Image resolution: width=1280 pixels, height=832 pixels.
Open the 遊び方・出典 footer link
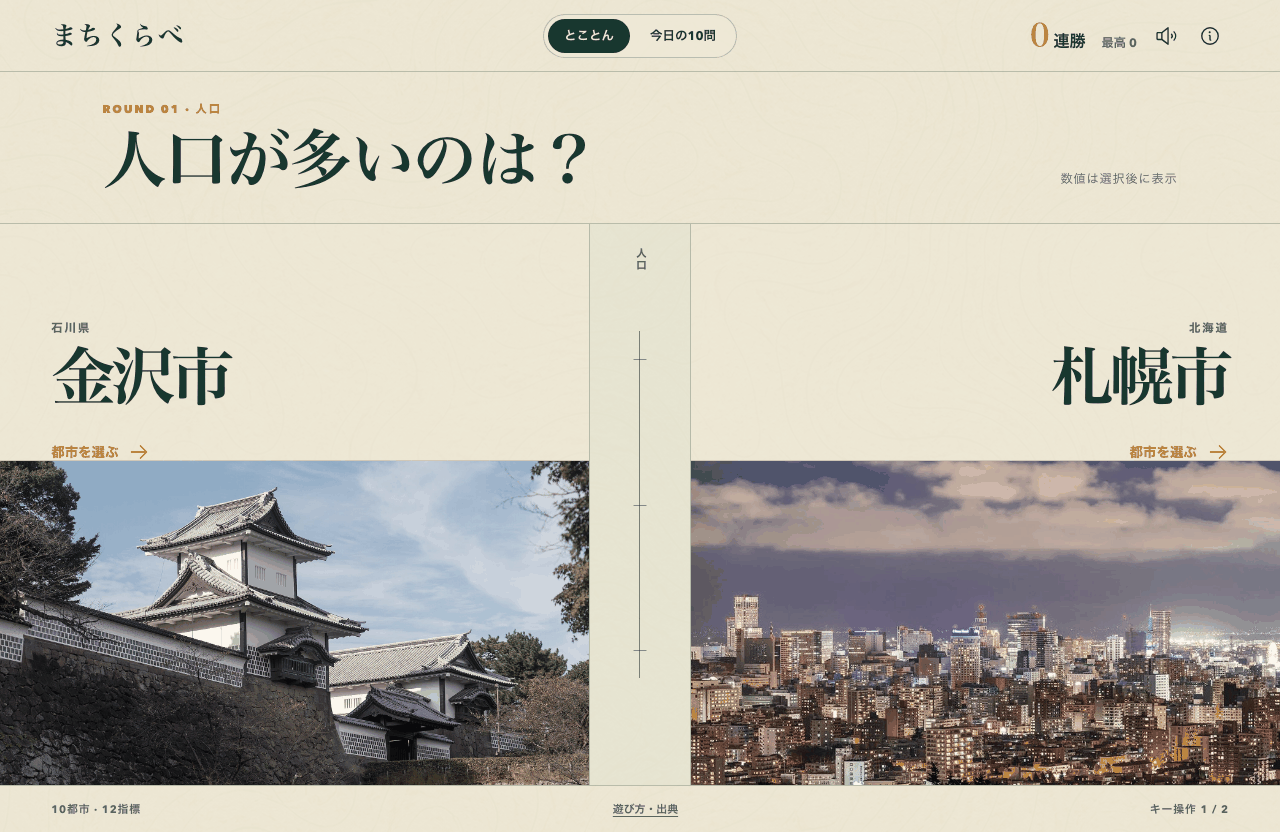tap(645, 809)
